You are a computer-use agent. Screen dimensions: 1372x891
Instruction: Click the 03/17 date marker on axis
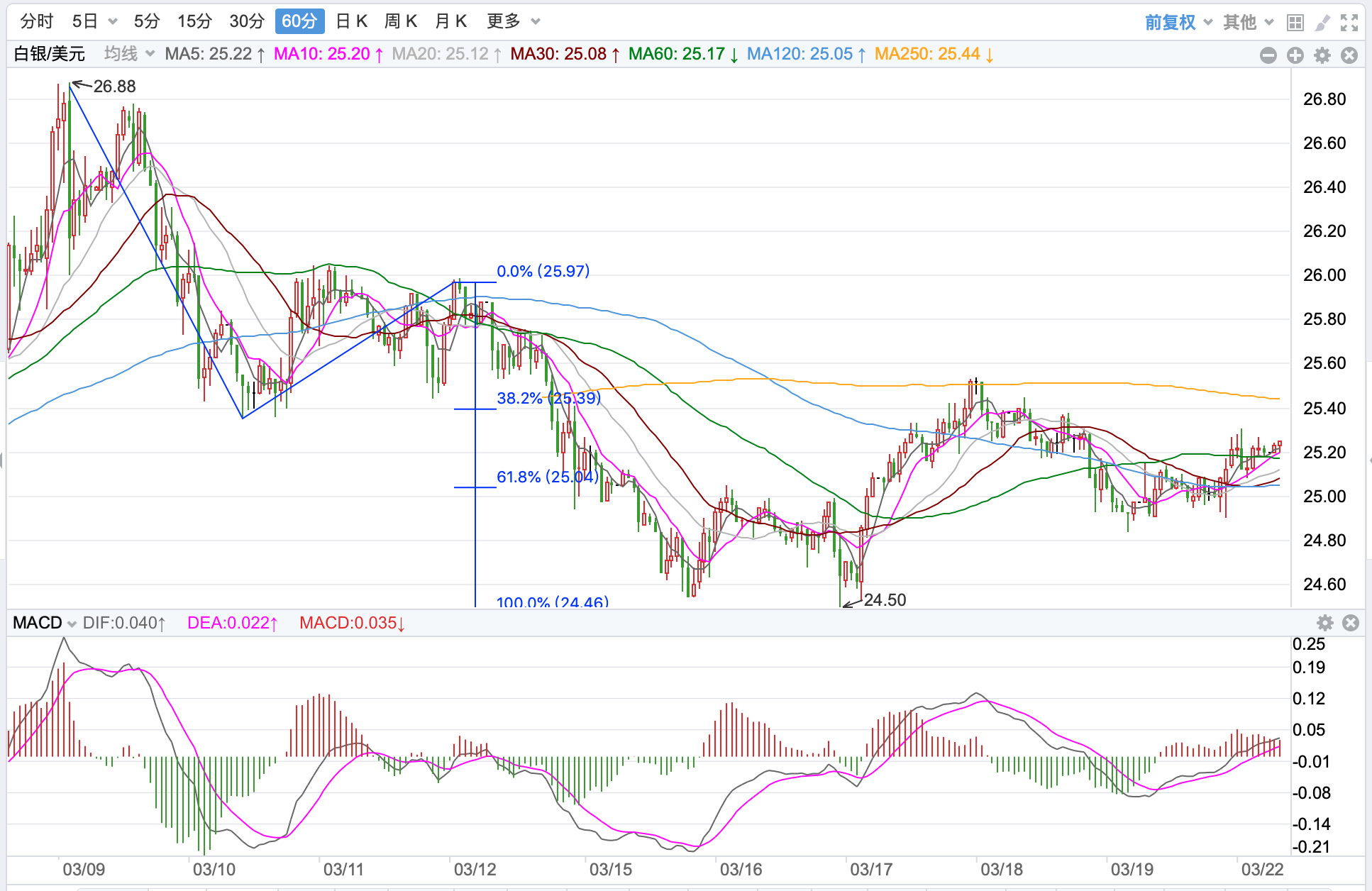pyautogui.click(x=871, y=869)
